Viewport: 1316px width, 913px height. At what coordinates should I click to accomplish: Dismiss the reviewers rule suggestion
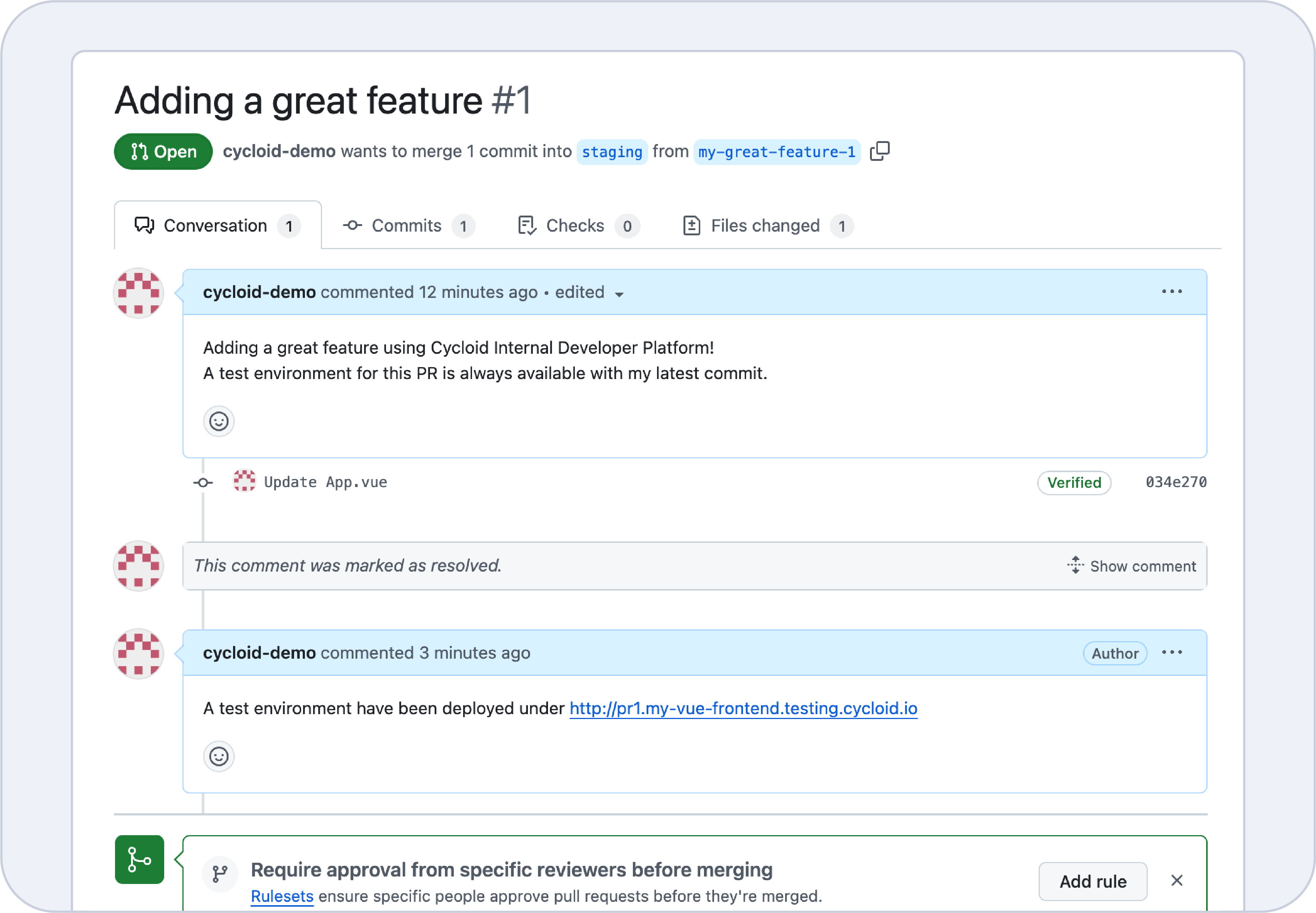[x=1176, y=881]
